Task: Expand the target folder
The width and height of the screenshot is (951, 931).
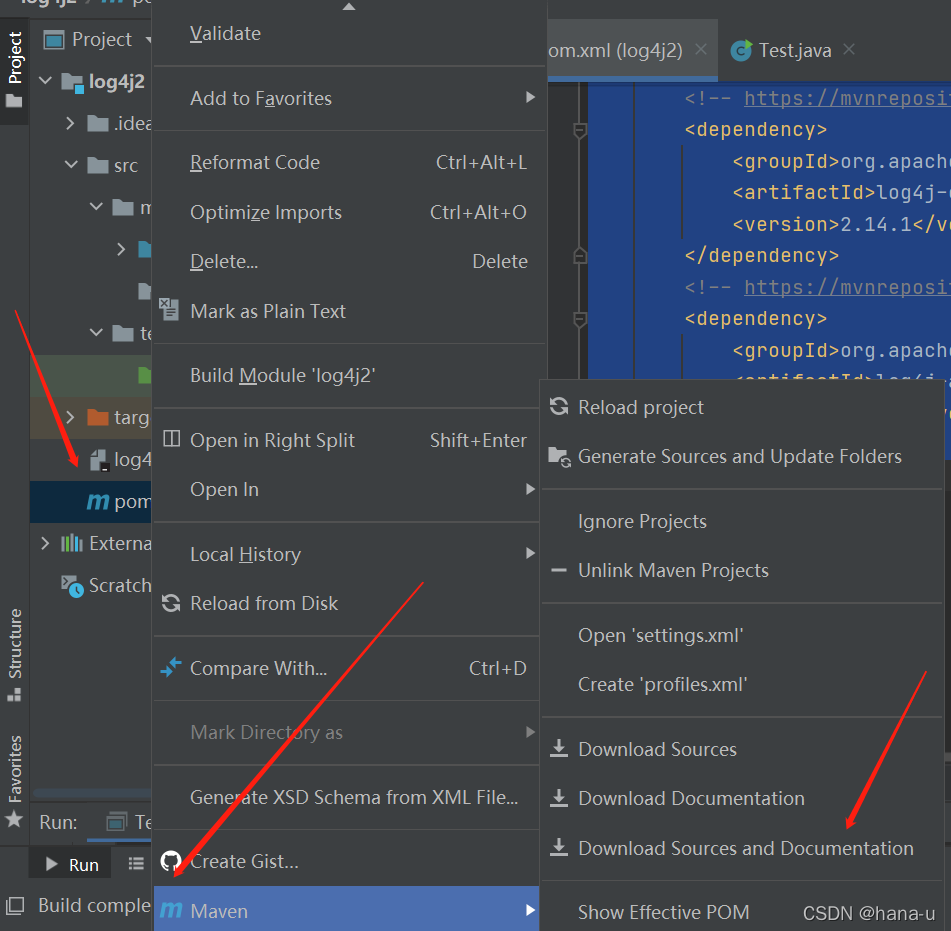Action: pyautogui.click(x=70, y=417)
